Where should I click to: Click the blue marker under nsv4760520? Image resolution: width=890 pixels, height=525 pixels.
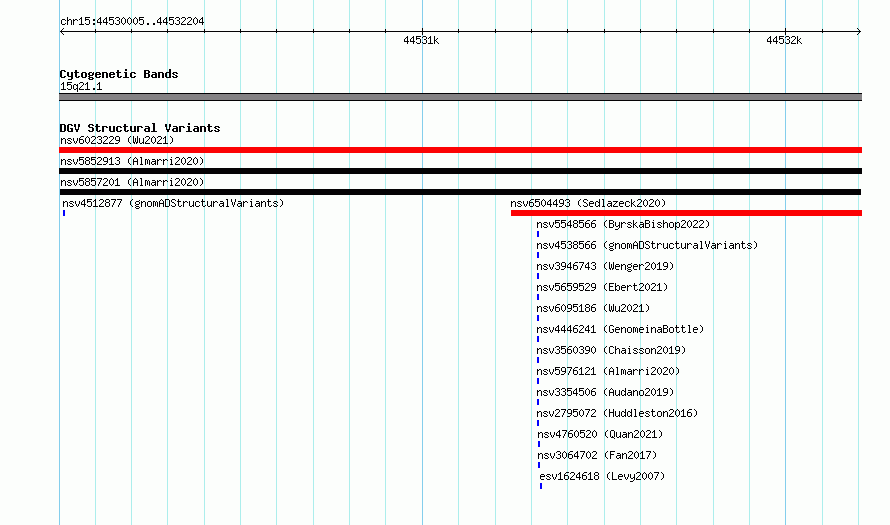click(539, 444)
